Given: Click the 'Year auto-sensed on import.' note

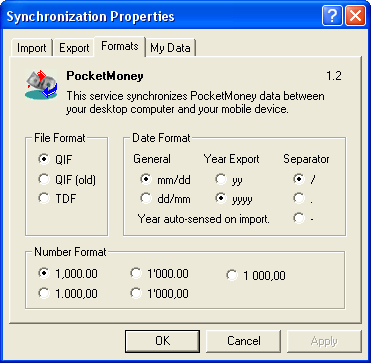Looking at the screenshot, I should pos(203,219).
